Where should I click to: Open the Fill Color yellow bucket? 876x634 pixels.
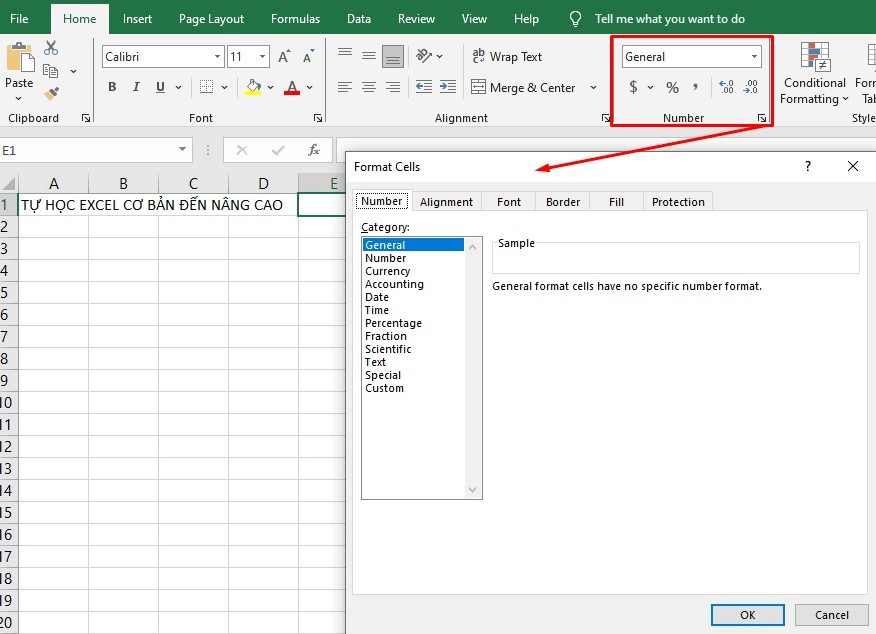point(254,87)
